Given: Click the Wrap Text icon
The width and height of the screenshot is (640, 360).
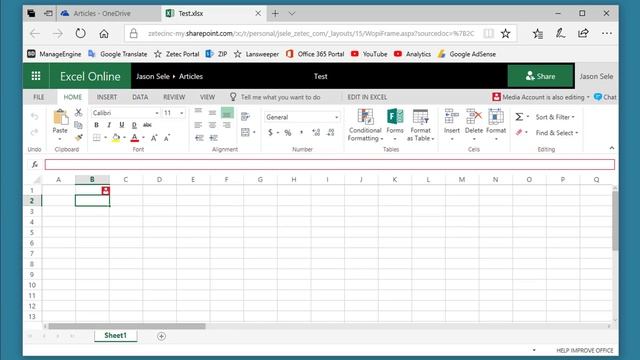Looking at the screenshot, I should pos(245,117).
